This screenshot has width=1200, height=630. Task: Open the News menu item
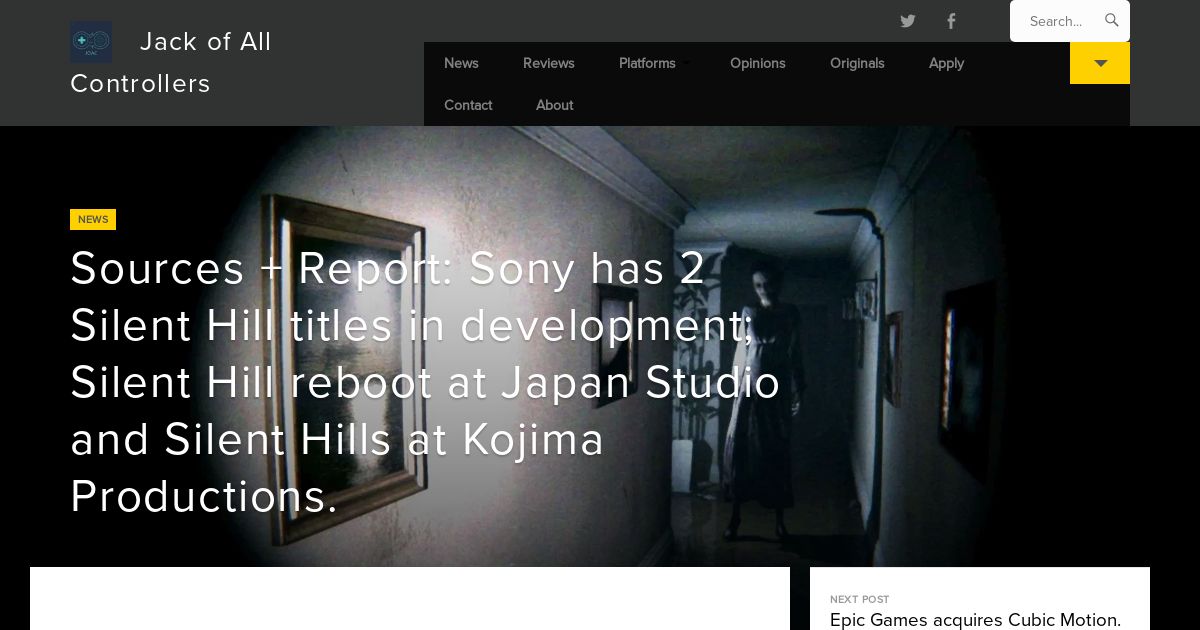click(461, 63)
